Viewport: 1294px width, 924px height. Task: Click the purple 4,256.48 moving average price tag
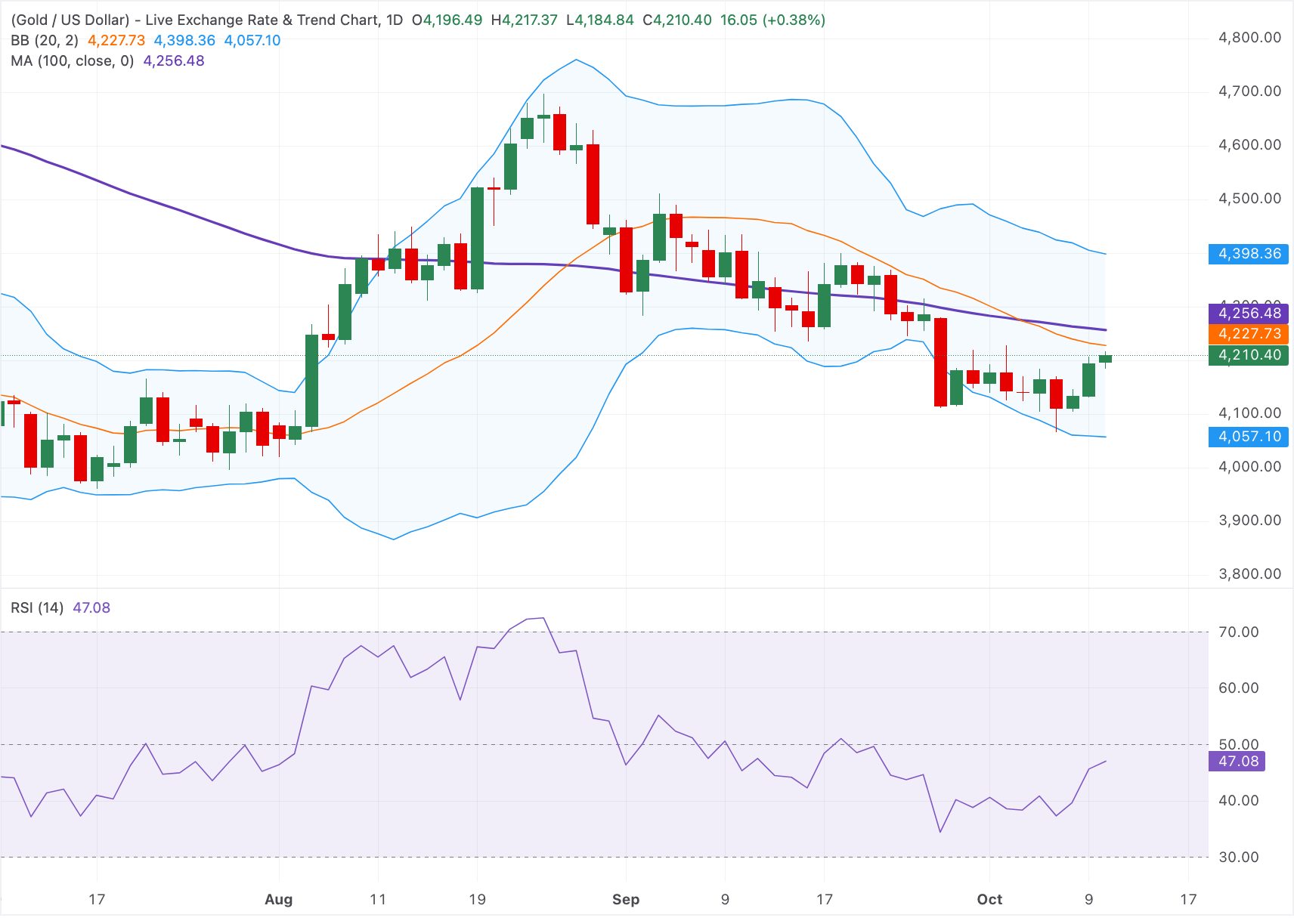1248,313
